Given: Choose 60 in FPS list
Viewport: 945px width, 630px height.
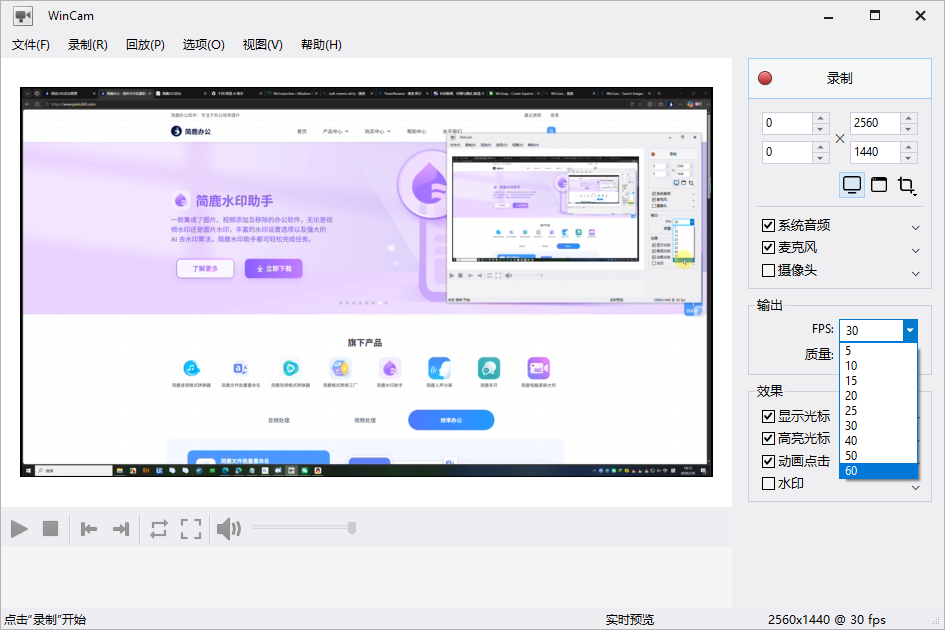Looking at the screenshot, I should [878, 471].
